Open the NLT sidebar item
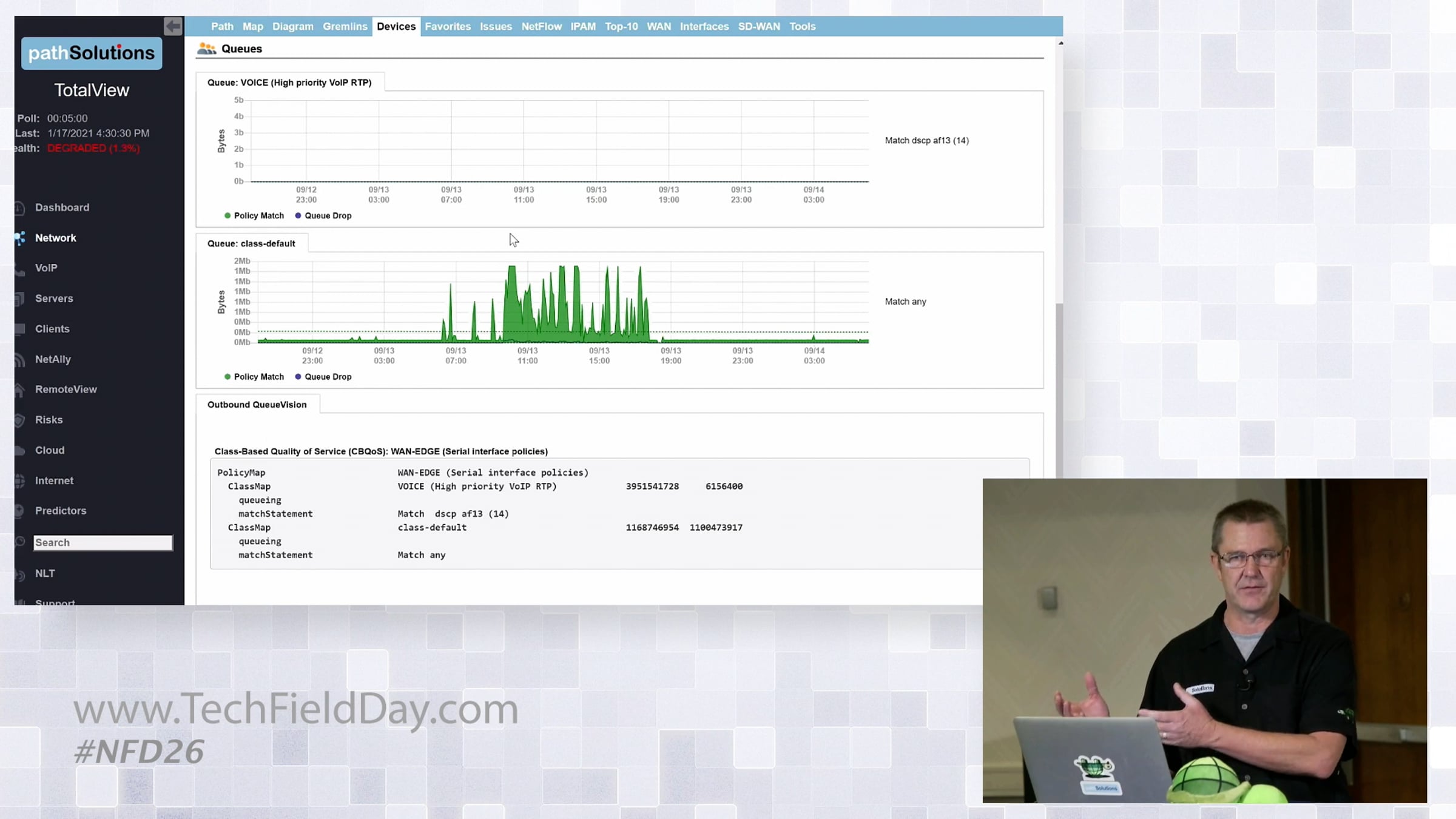 pyautogui.click(x=45, y=573)
